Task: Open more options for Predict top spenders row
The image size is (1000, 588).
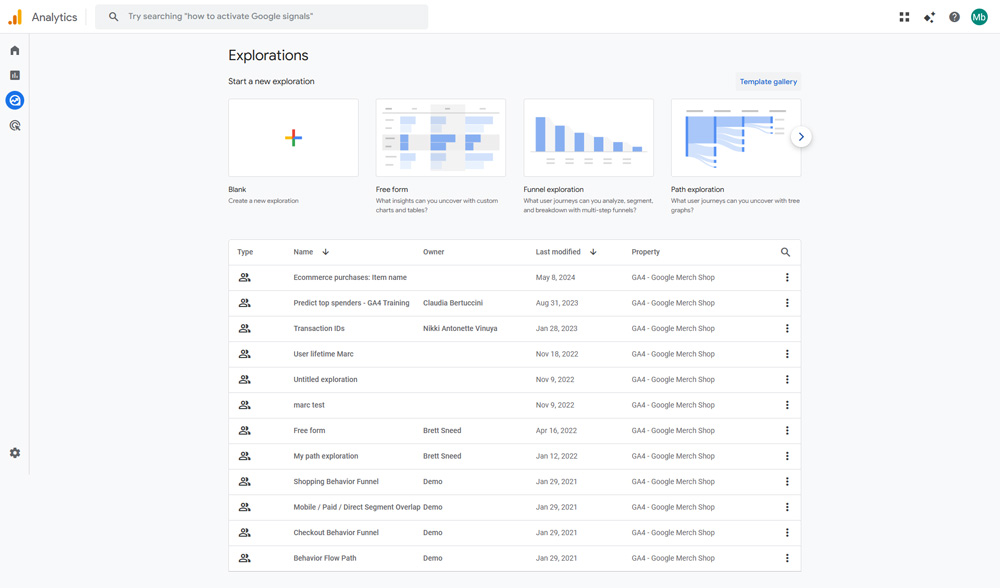Action: 787,303
